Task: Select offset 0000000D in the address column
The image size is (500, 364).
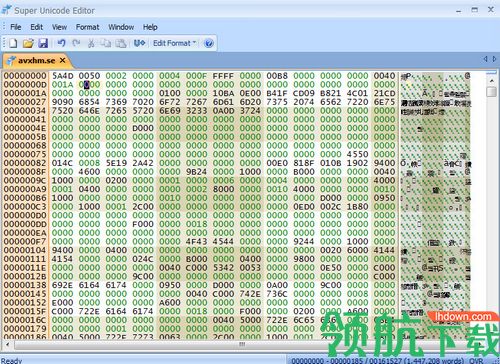Action: click(x=25, y=84)
